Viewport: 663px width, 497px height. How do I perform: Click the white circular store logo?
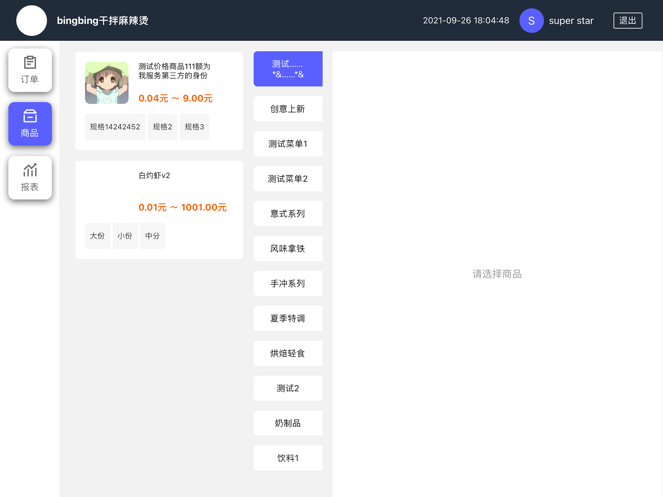pyautogui.click(x=32, y=20)
